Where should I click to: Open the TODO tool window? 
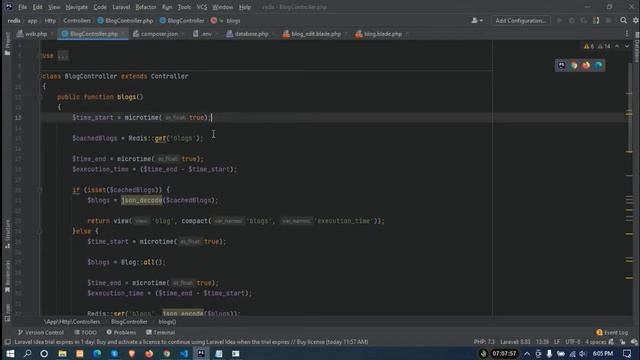[x=86, y=332]
